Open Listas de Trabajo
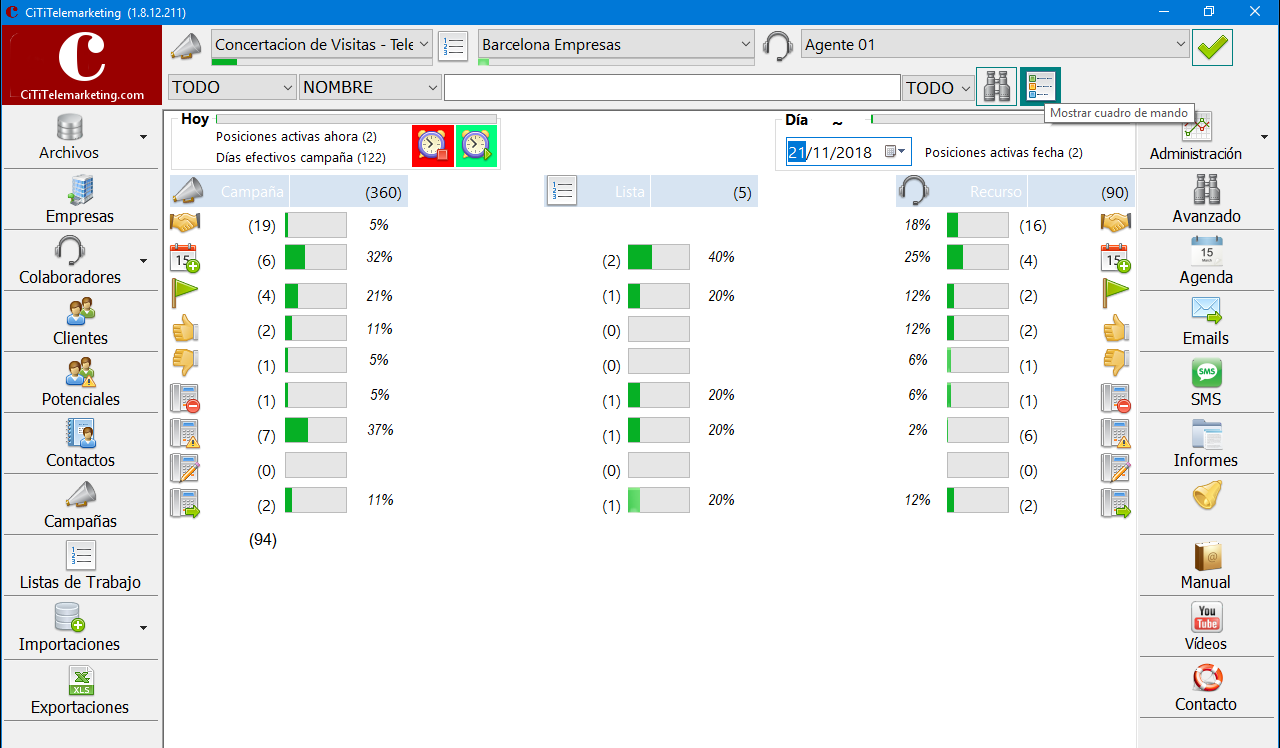This screenshot has width=1280, height=748. pos(80,565)
